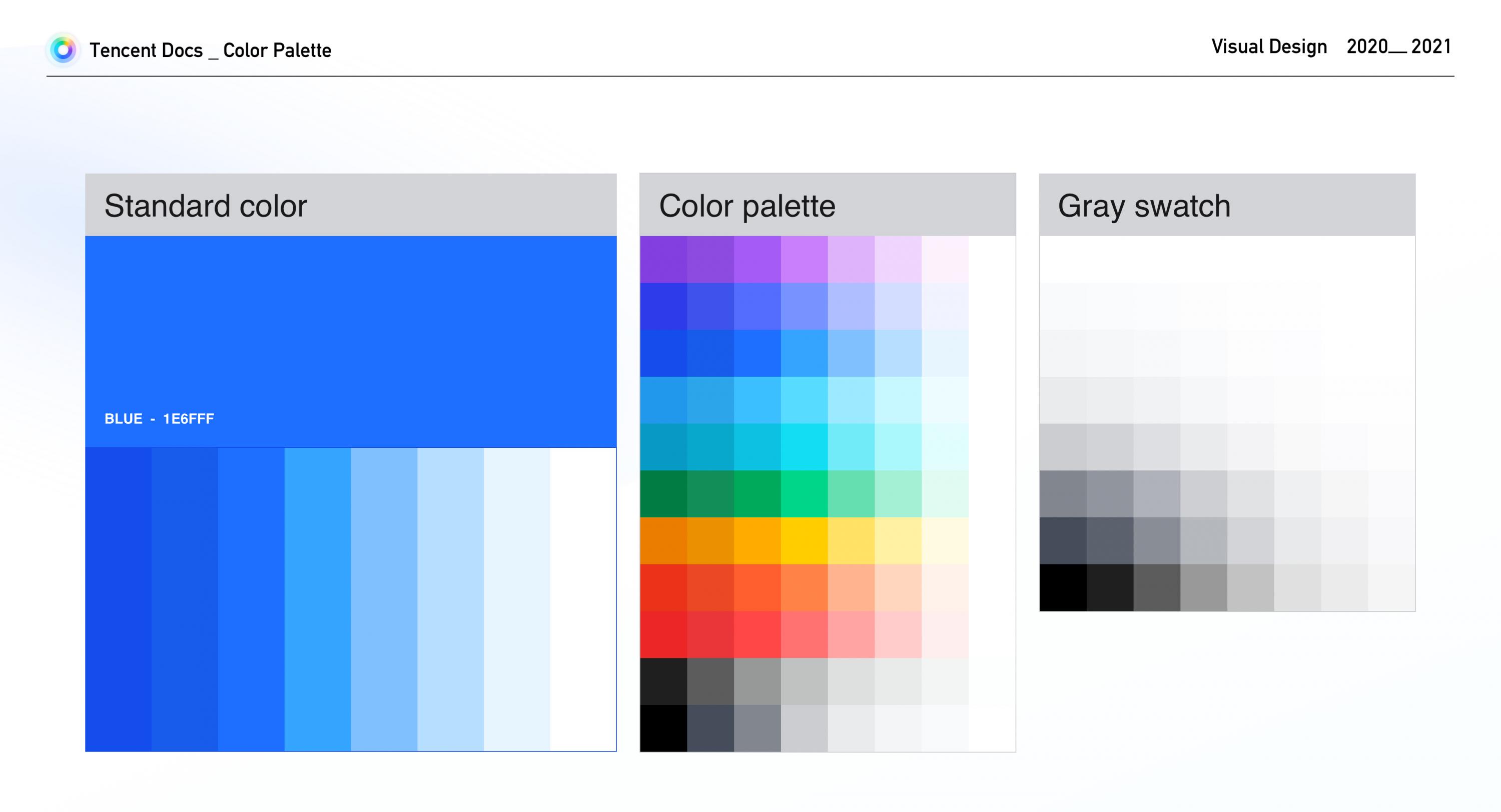This screenshot has width=1501, height=812.
Task: Select the large blue Standard color block
Action: tap(351, 326)
